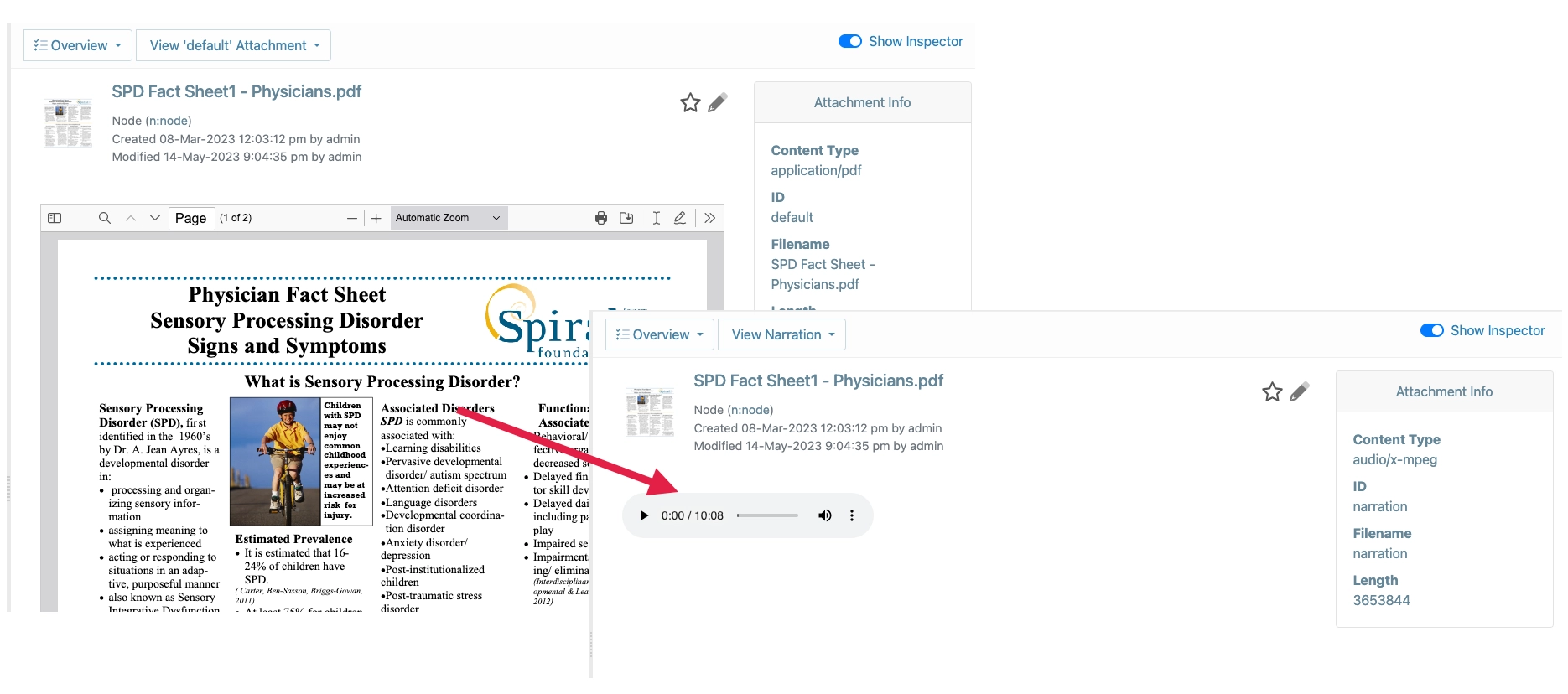Click the audio progress slider

click(x=767, y=515)
